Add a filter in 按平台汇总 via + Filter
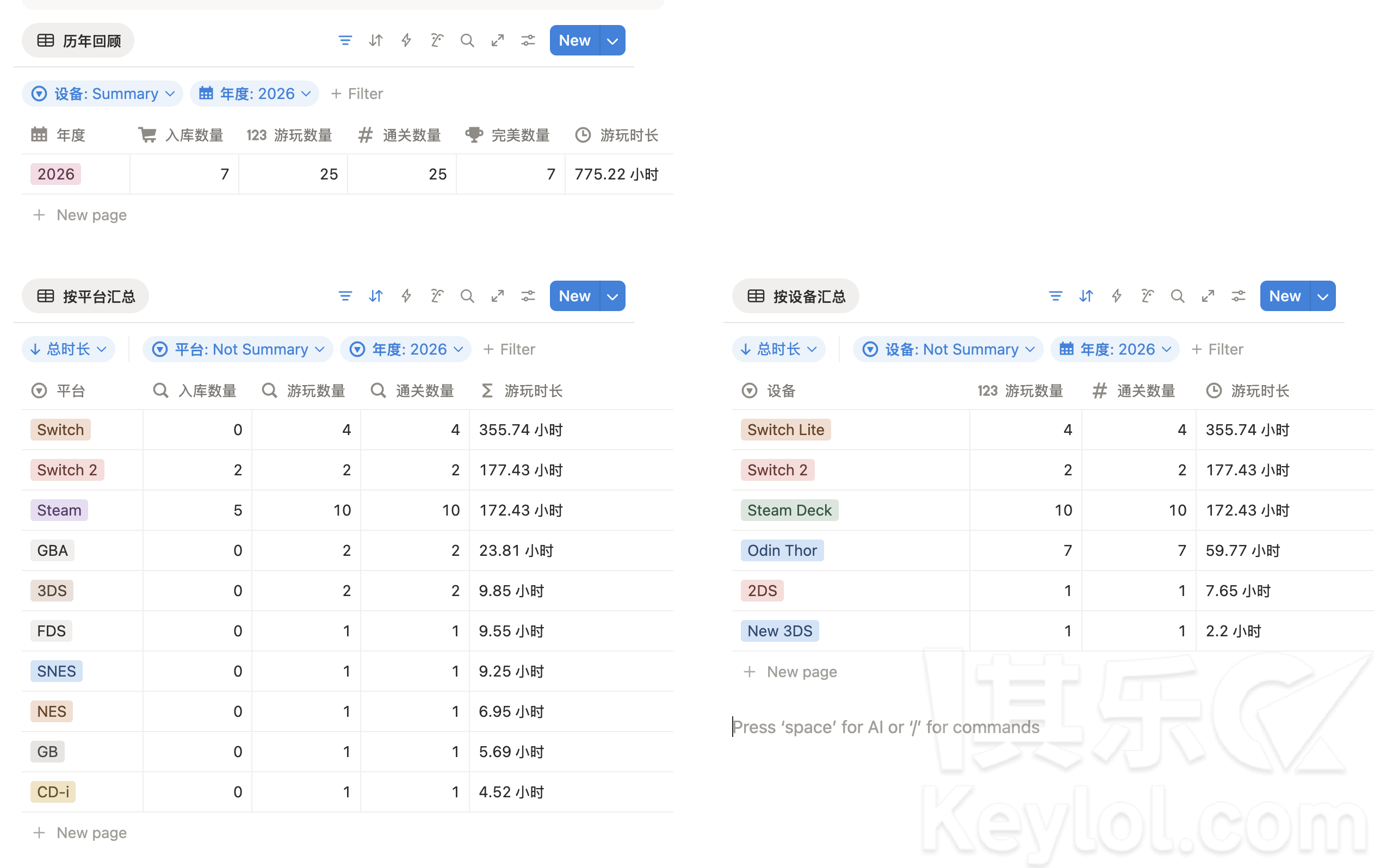Screen dimensions: 1374x868 click(509, 349)
